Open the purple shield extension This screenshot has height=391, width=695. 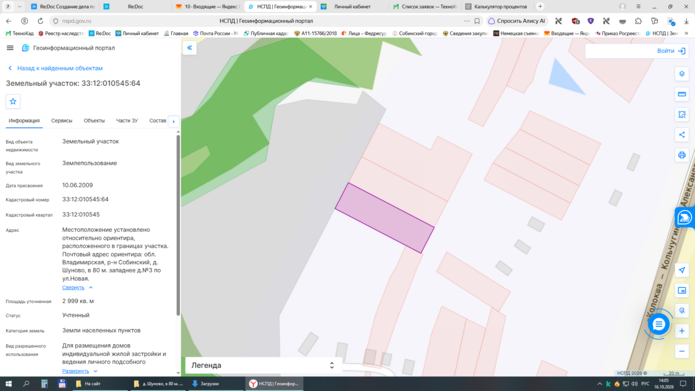tap(590, 21)
